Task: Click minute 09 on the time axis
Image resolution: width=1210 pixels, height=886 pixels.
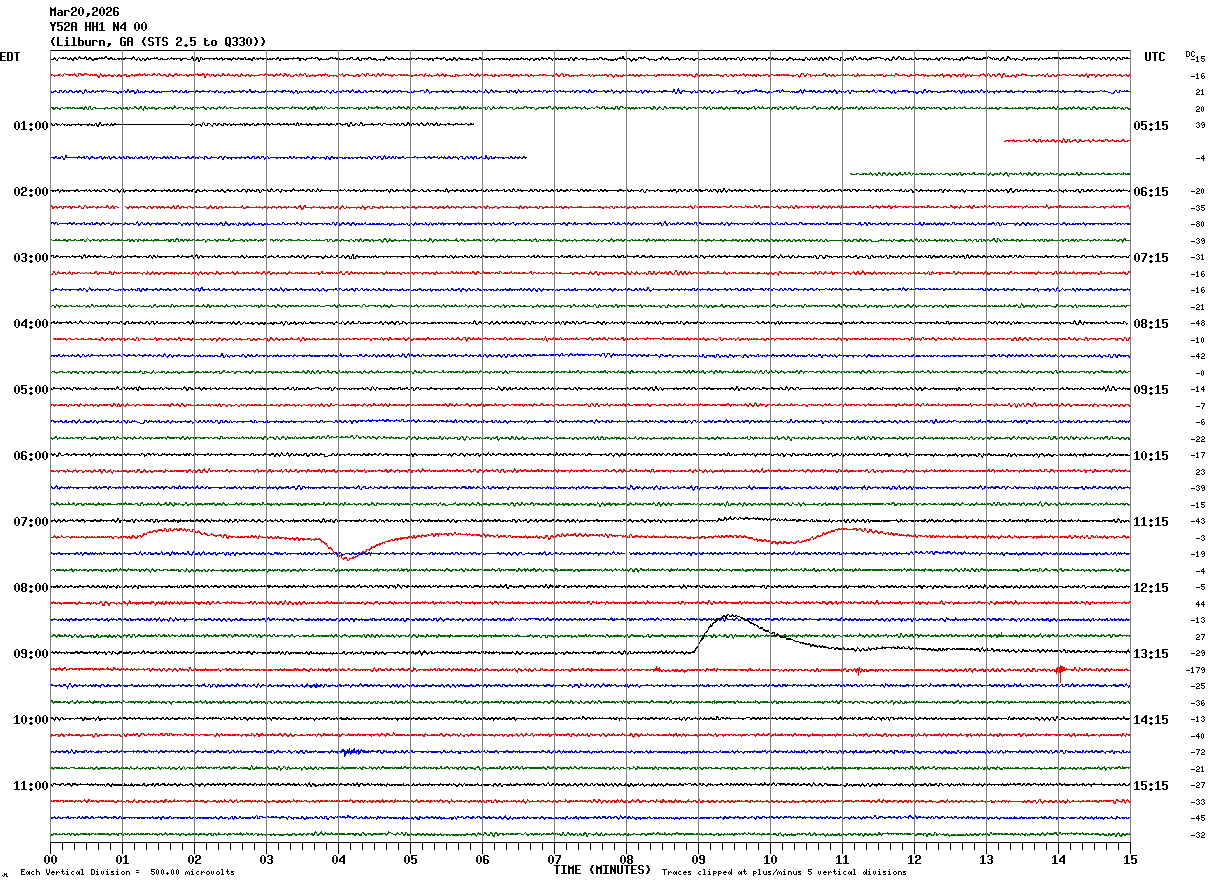Action: 698,859
